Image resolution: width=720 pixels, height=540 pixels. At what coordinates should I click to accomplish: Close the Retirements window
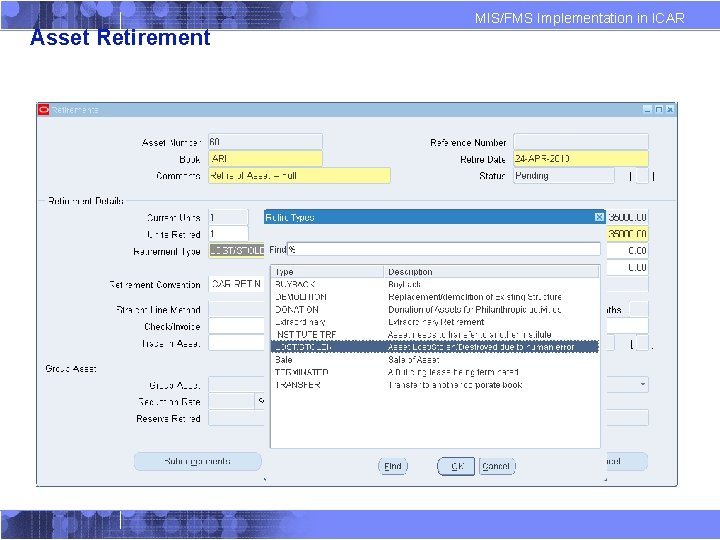click(x=670, y=109)
